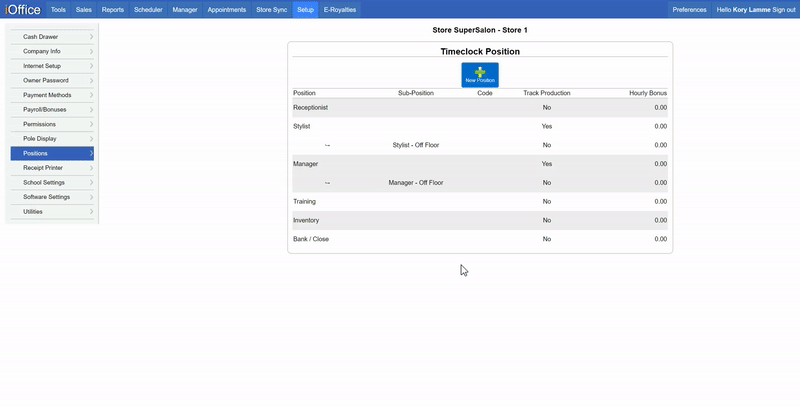Click chevron next to Utilities
Image resolution: width=800 pixels, height=406 pixels.
point(91,211)
